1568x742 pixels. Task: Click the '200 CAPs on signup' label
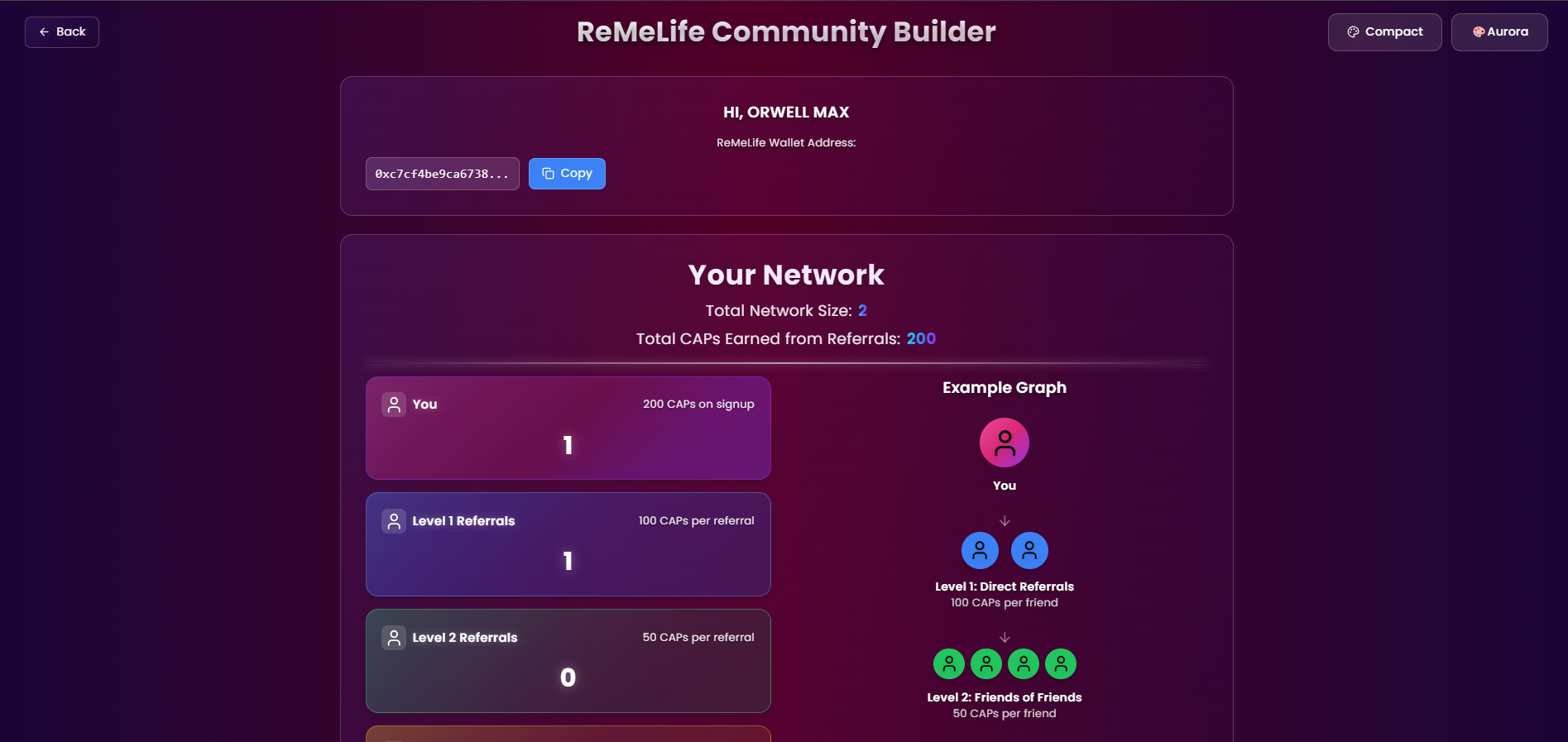click(x=698, y=405)
